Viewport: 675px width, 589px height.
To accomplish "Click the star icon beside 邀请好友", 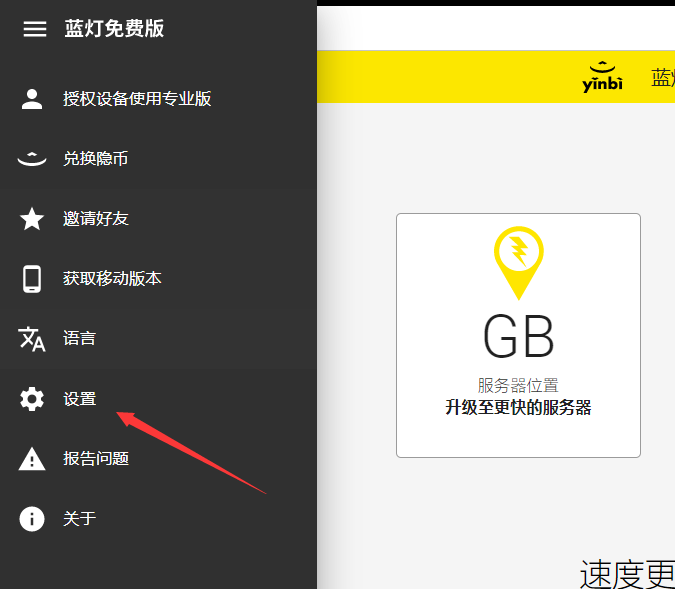I will click(32, 219).
